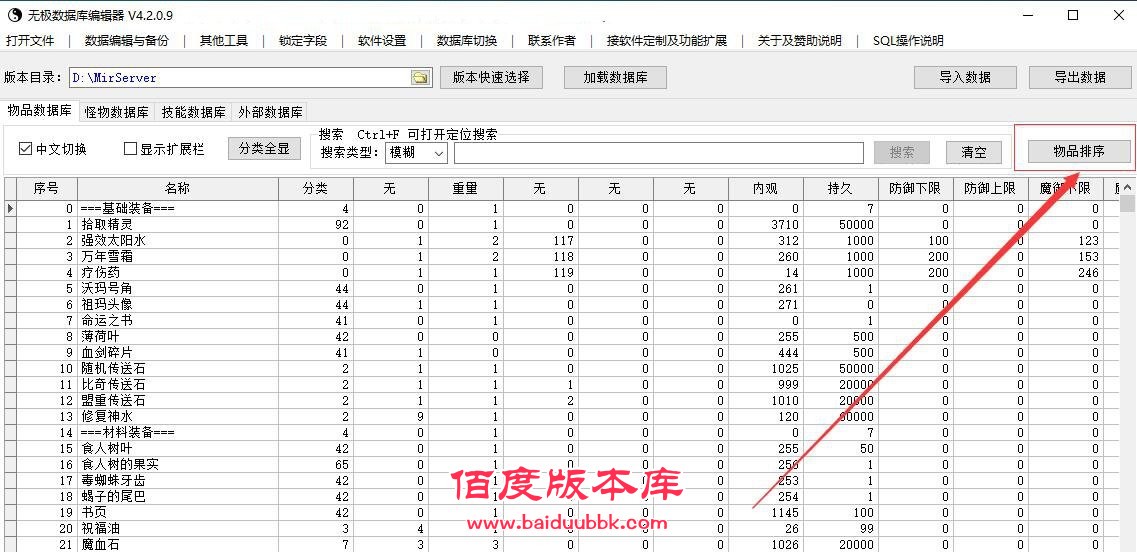Click the 物品排序 button
The image size is (1137, 552).
point(1078,151)
